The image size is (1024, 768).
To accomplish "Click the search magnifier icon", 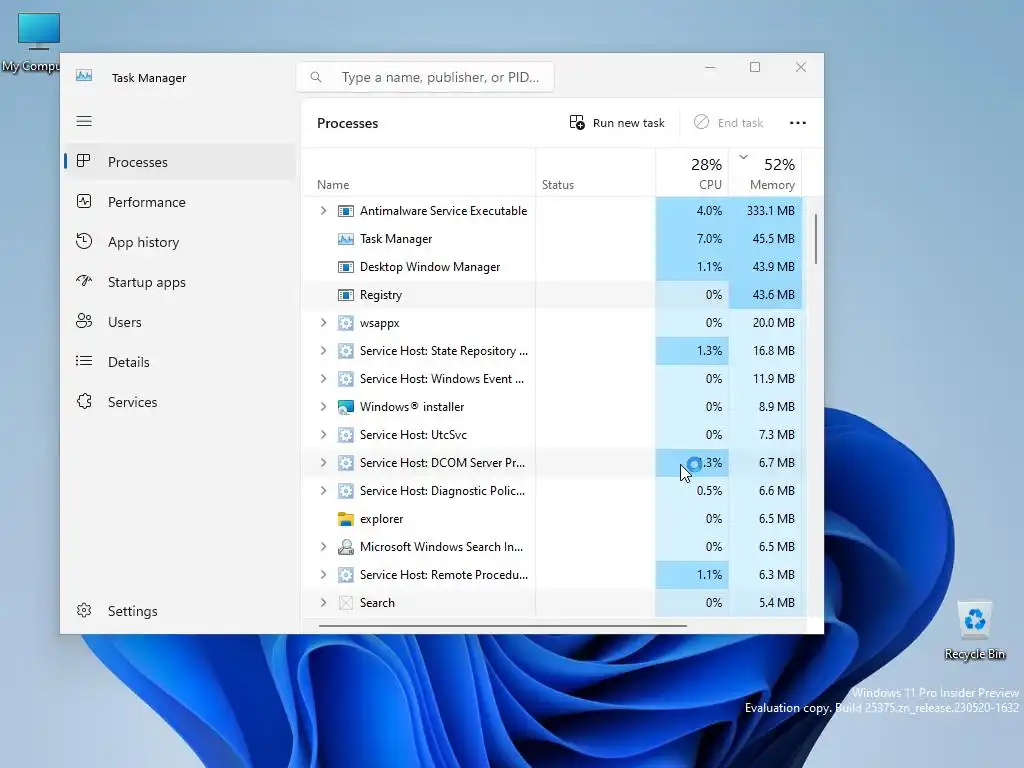I will [315, 77].
